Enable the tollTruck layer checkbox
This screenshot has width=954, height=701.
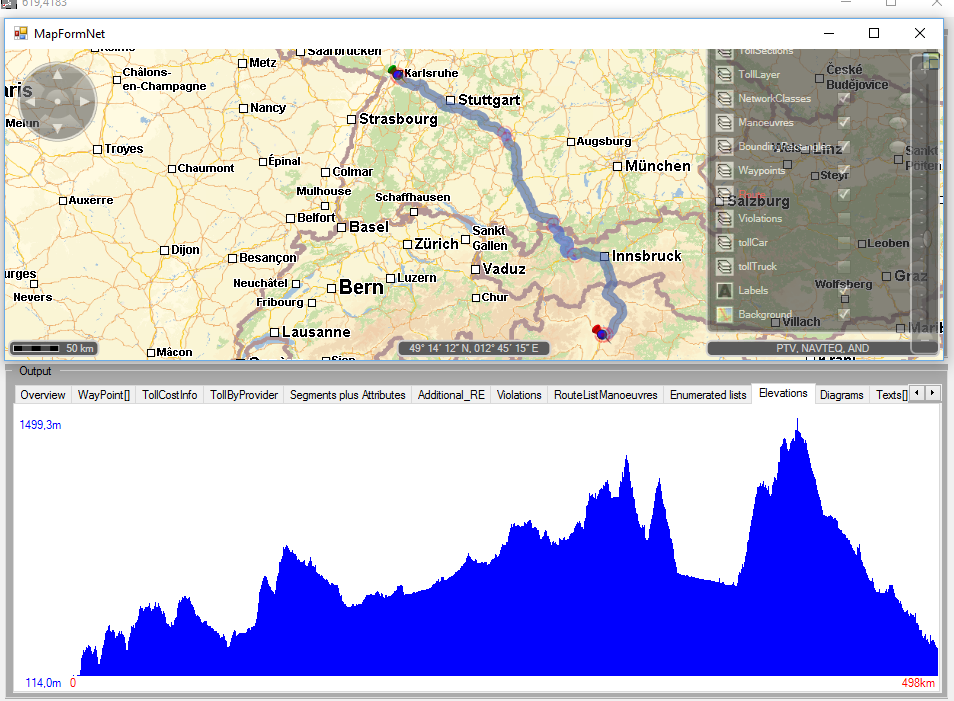pyautogui.click(x=844, y=267)
